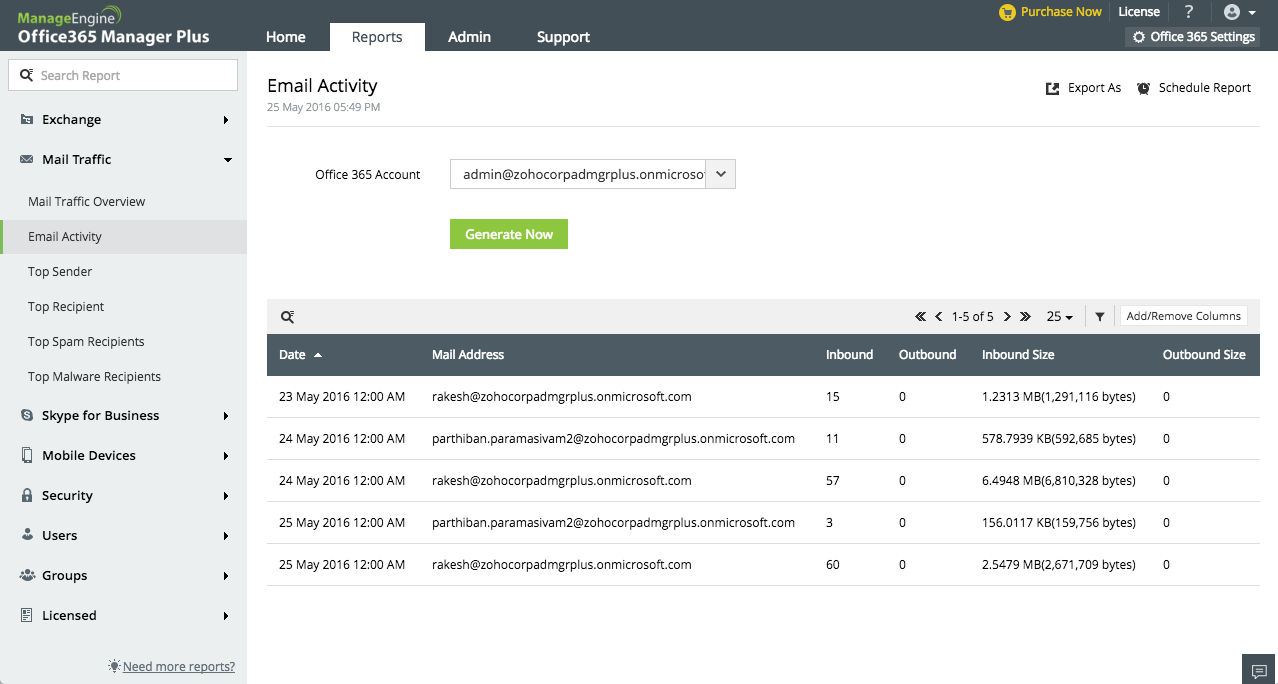Viewport: 1278px width, 684px height.
Task: Open the 25 rows-per-page dropdown
Action: [x=1059, y=317]
